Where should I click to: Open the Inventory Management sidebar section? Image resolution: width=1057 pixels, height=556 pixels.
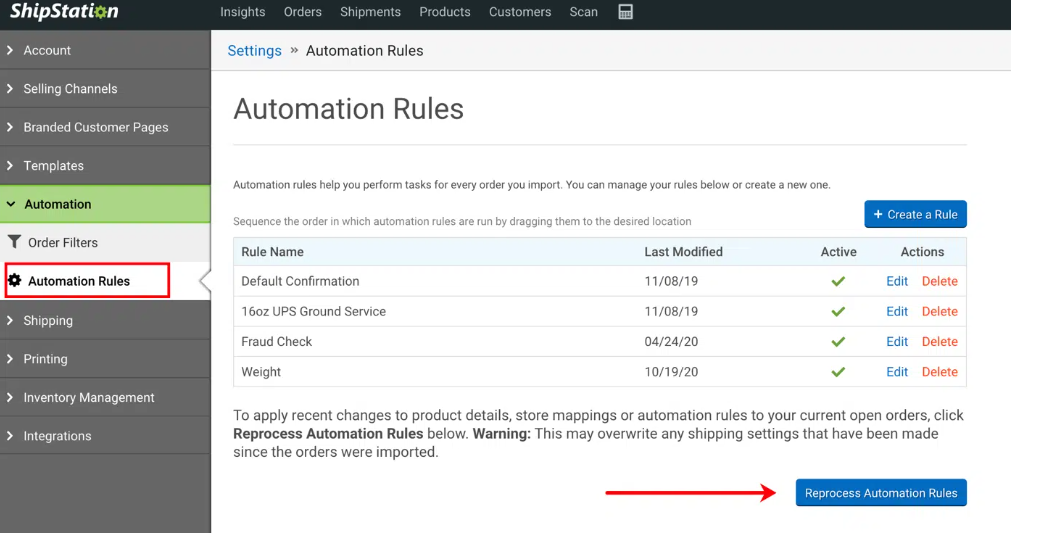tap(105, 397)
